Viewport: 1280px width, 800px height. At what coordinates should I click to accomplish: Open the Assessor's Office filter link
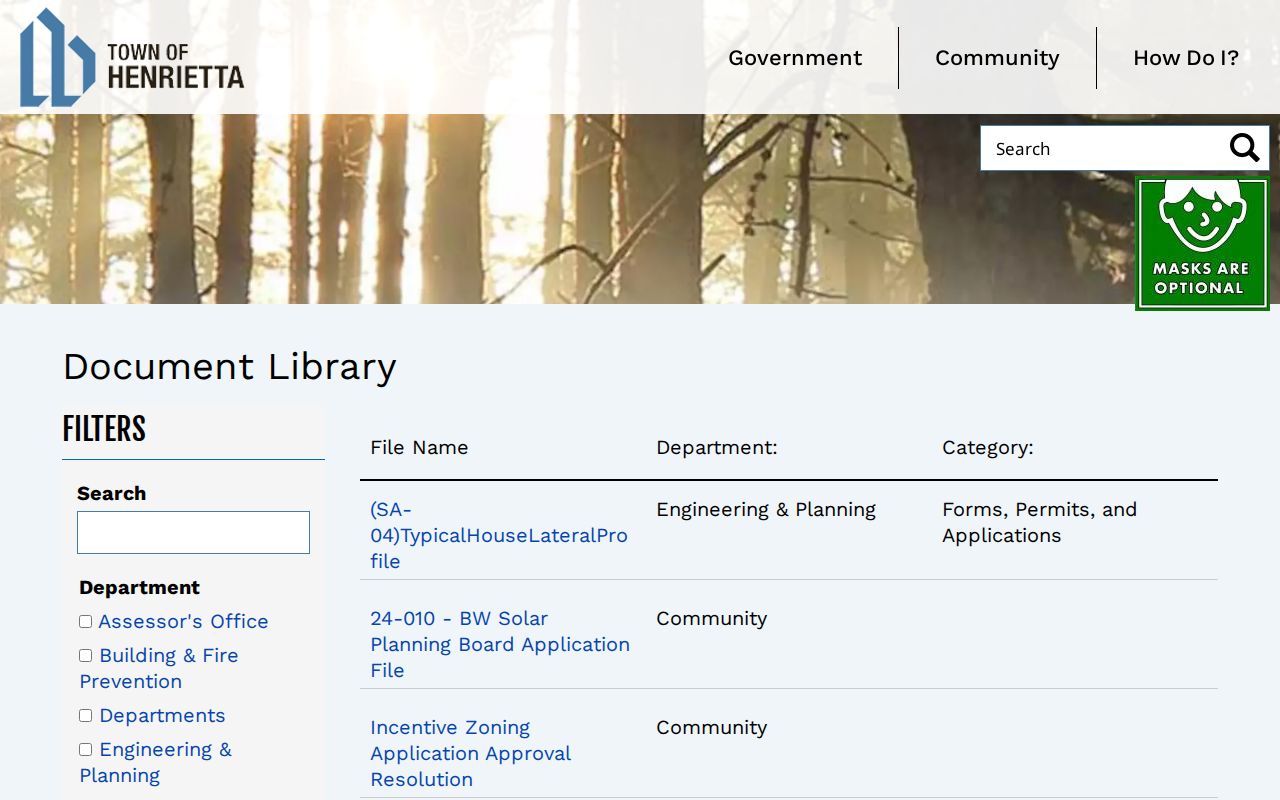pyautogui.click(x=183, y=621)
